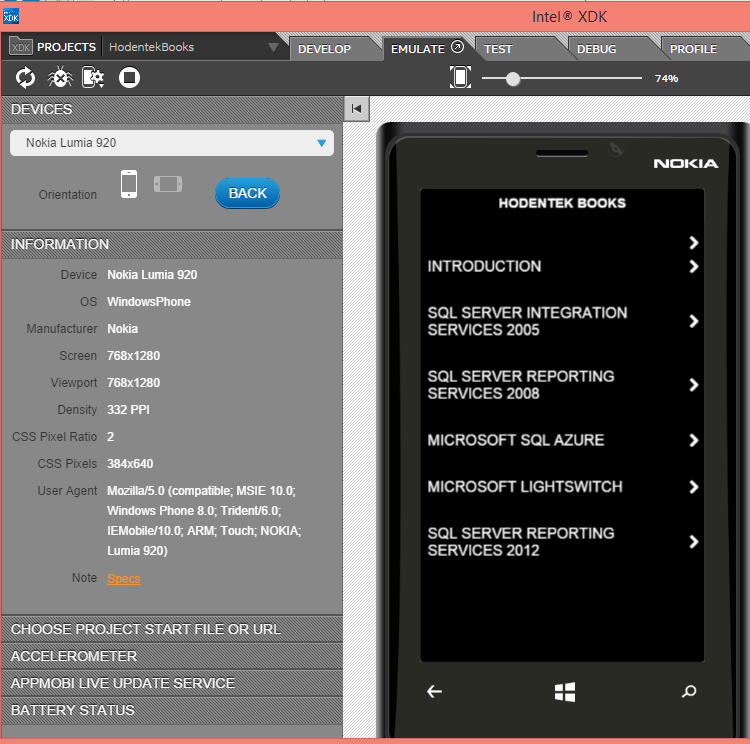Click the reload emulator icon
Screen dimensions: 750x744
pyautogui.click(x=25, y=78)
